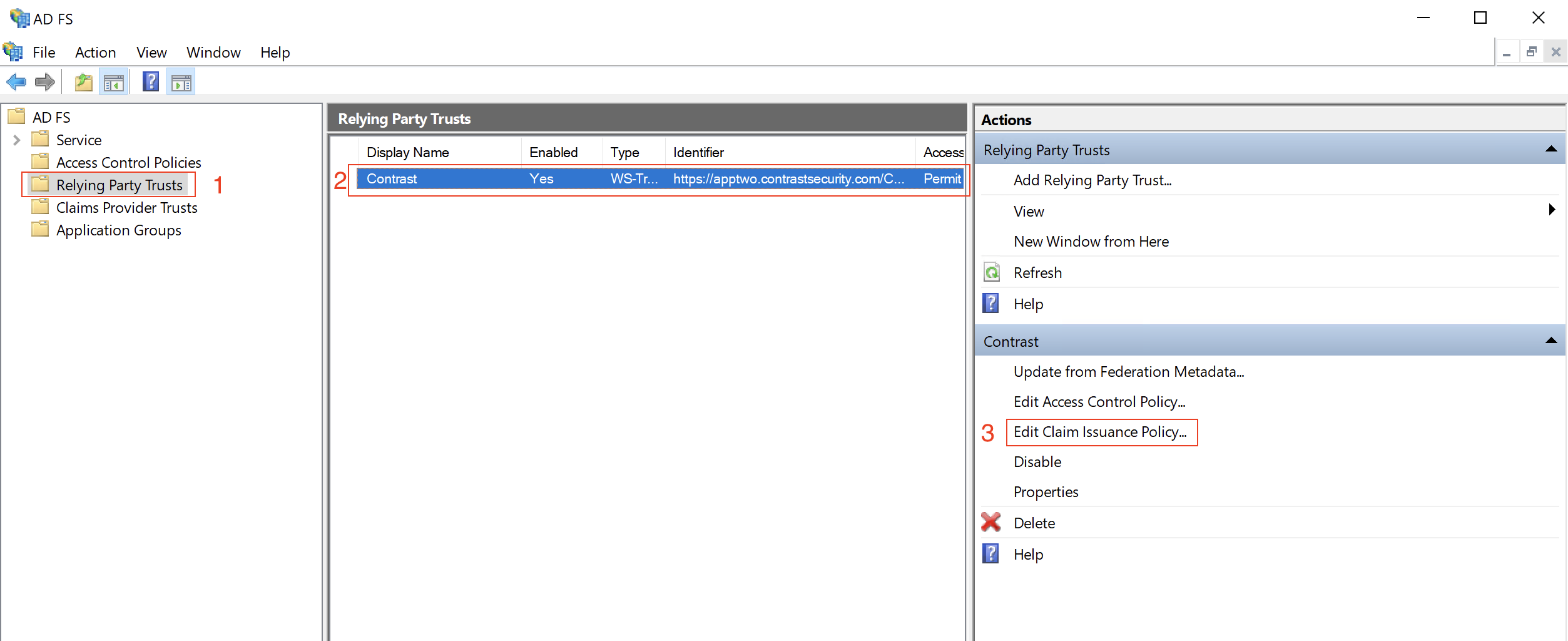Collapse the Contrast actions section
The image size is (1568, 641).
[x=1550, y=341]
